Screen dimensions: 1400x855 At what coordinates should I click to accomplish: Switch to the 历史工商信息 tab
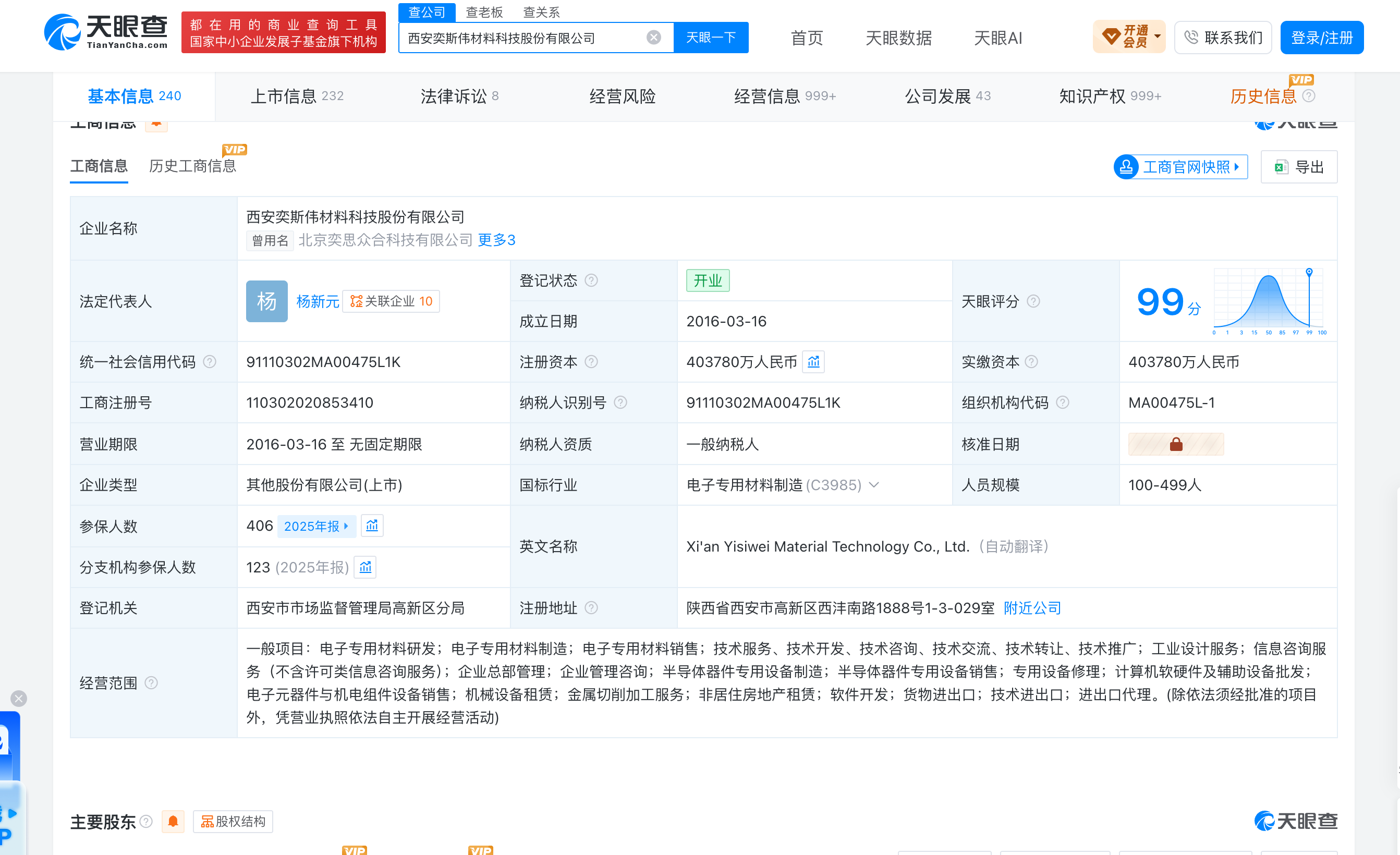coord(192,166)
